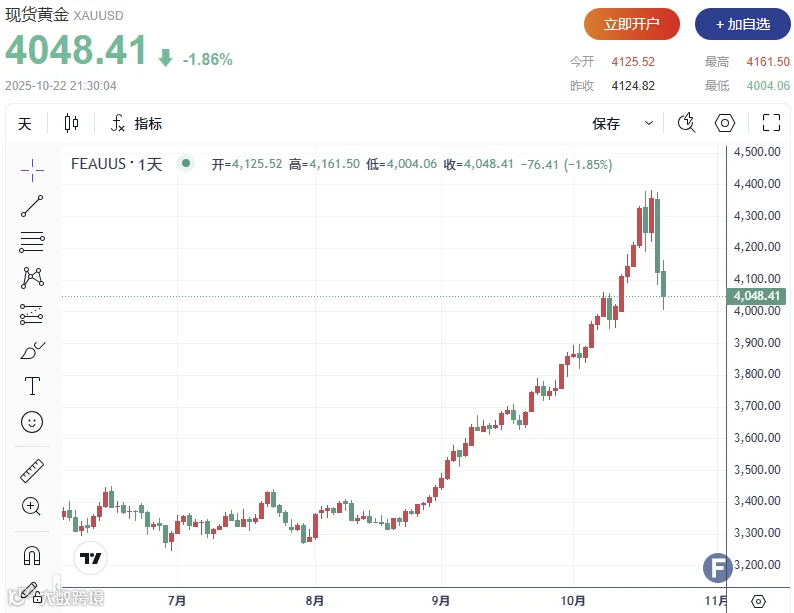This screenshot has height=613, width=794.
Task: Expand the 保存 dropdown arrow
Action: pyautogui.click(x=649, y=123)
